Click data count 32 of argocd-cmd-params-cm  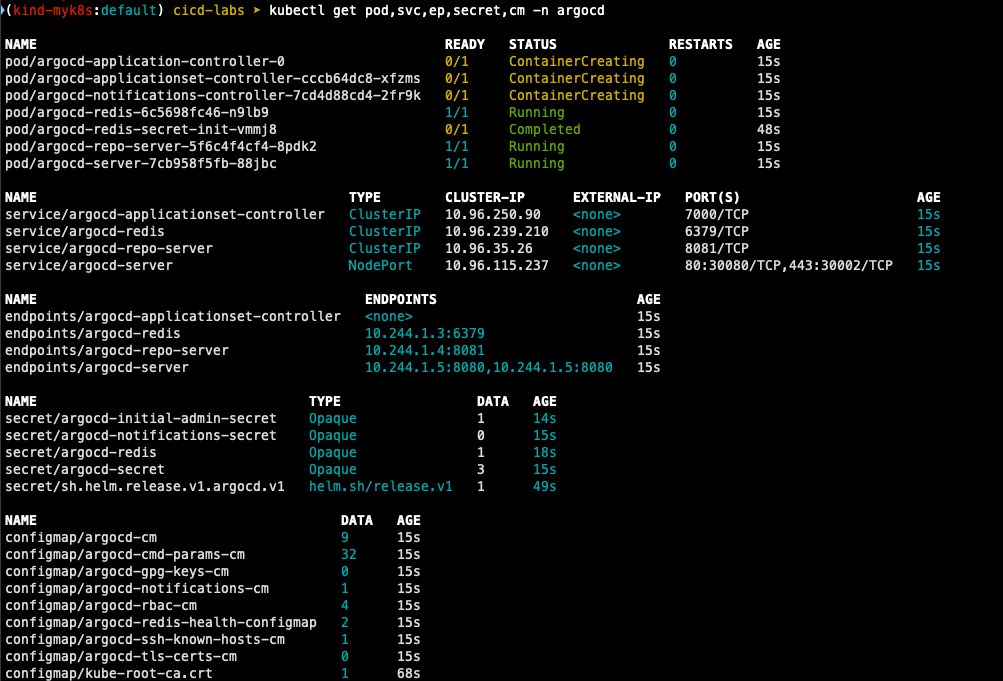click(349, 554)
